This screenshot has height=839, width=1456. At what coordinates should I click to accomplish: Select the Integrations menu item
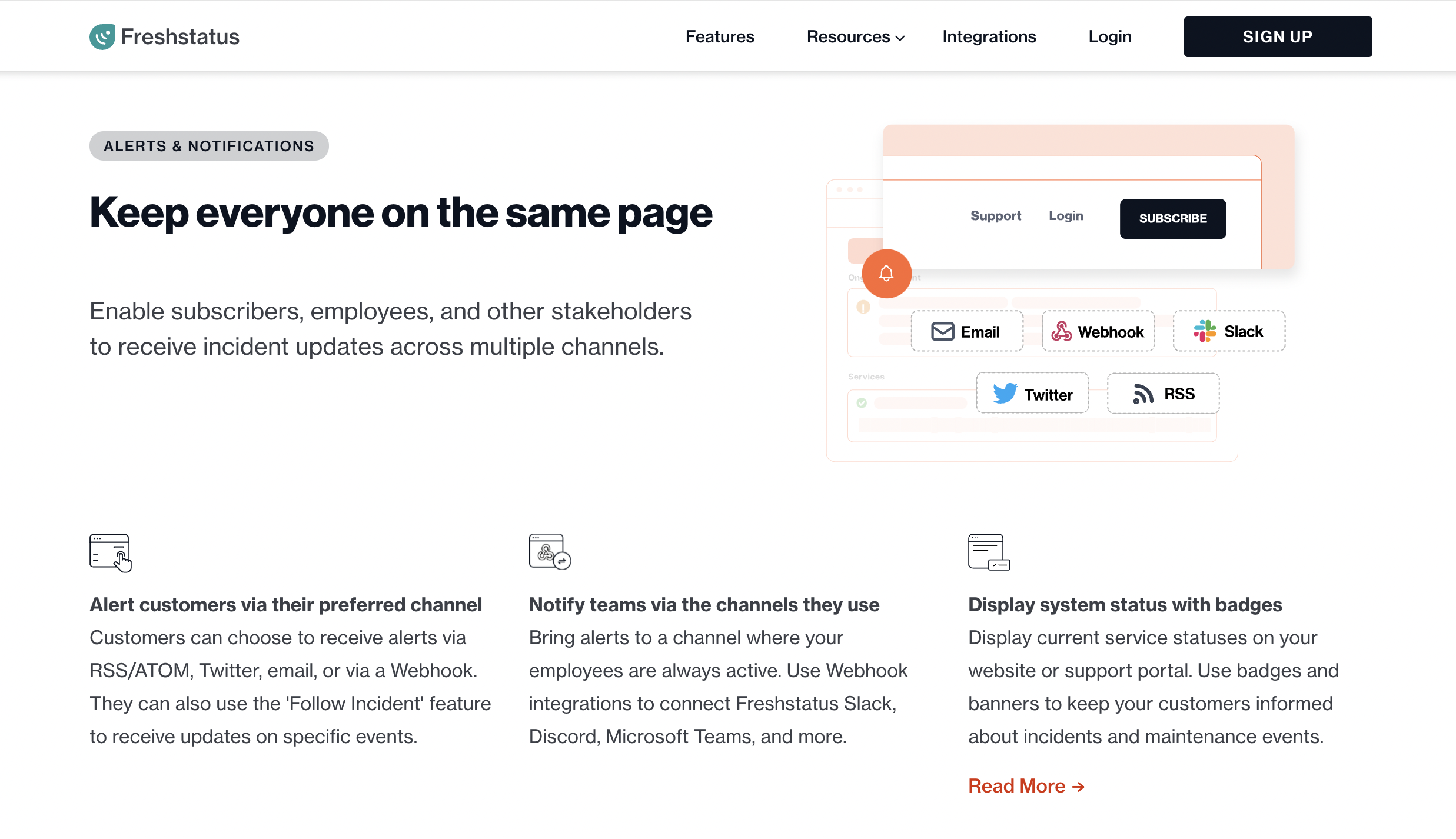(989, 36)
